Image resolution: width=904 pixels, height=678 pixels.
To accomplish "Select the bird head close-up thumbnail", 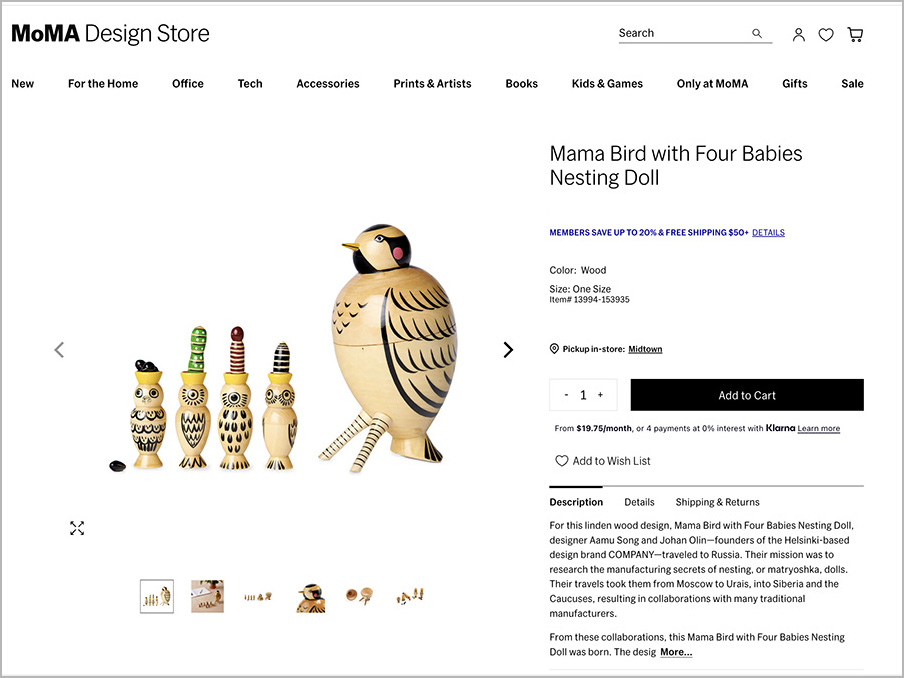I will coord(311,597).
